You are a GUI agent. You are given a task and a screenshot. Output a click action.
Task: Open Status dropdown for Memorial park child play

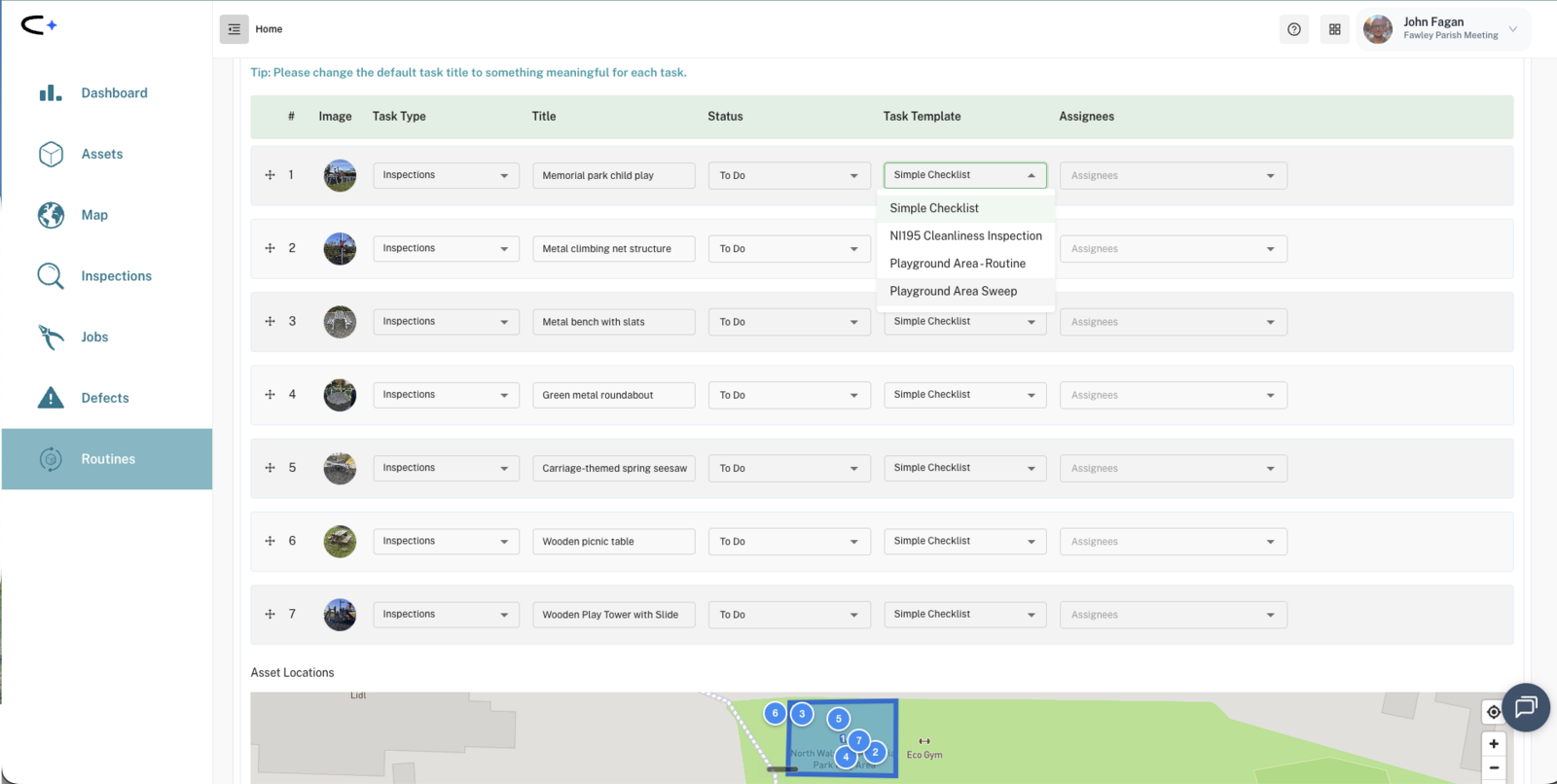[x=789, y=175]
